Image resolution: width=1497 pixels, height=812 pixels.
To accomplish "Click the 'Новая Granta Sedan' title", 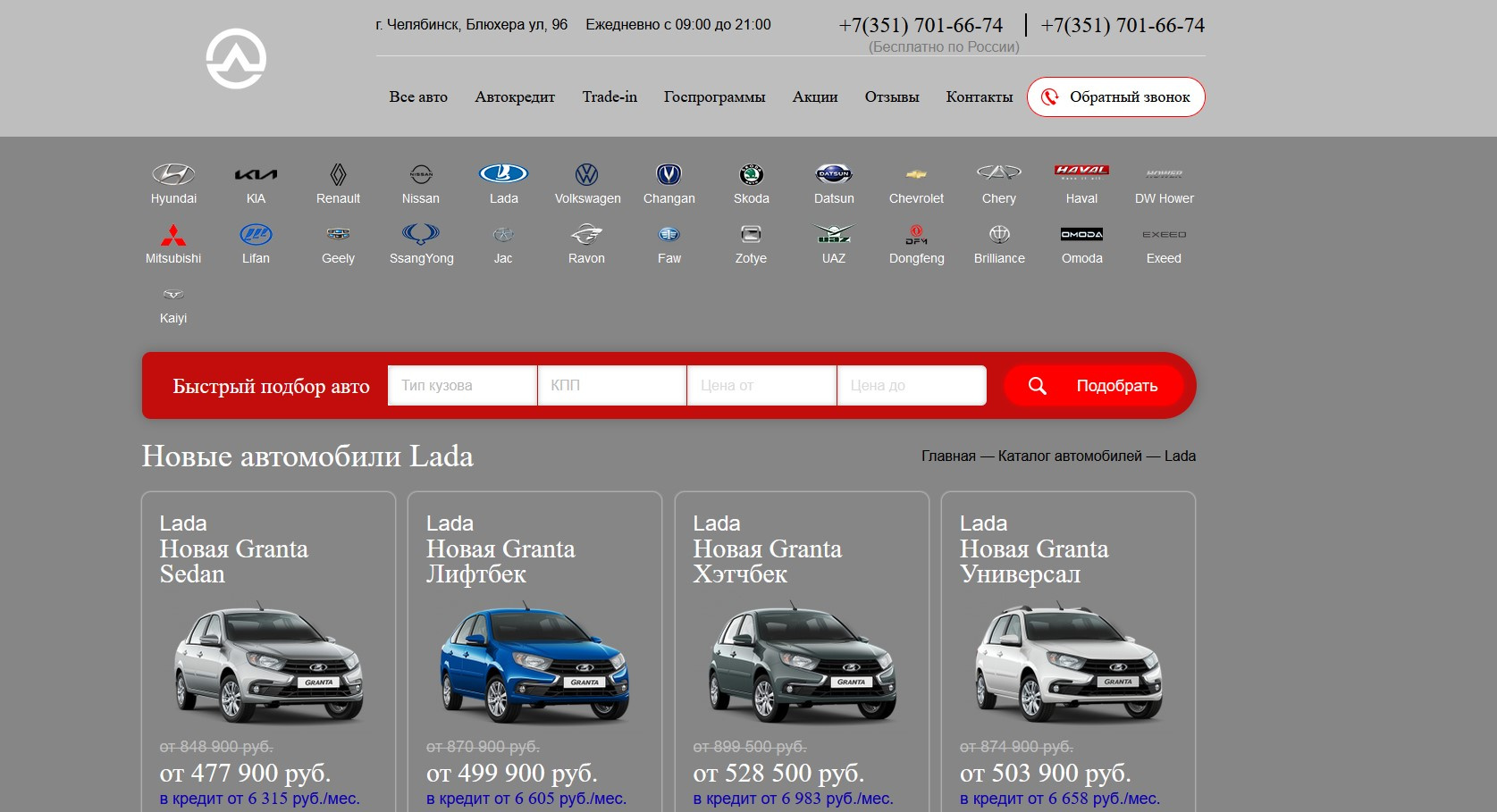I will click(x=234, y=561).
